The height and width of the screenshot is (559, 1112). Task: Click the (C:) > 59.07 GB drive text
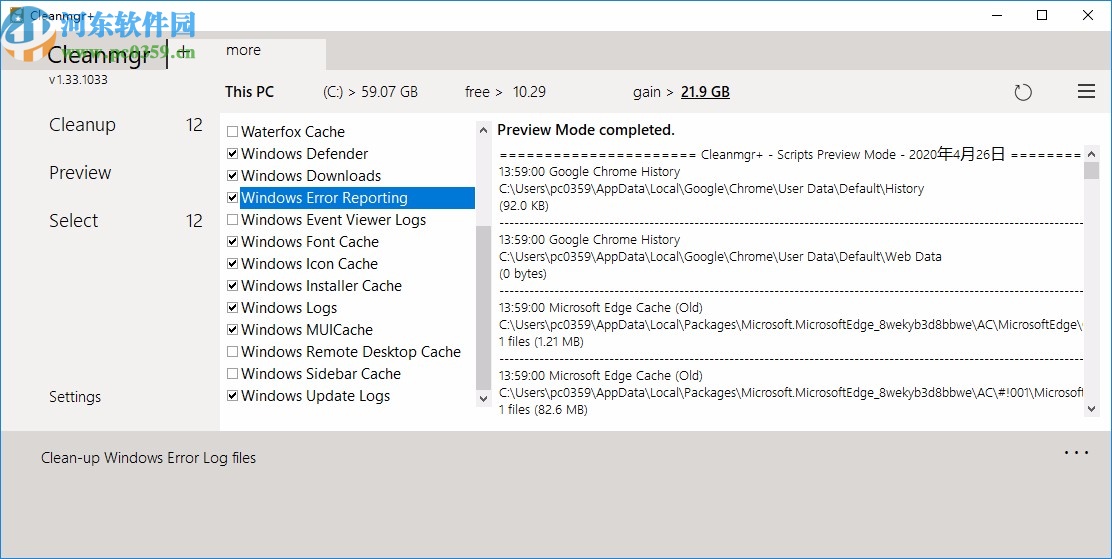(370, 92)
